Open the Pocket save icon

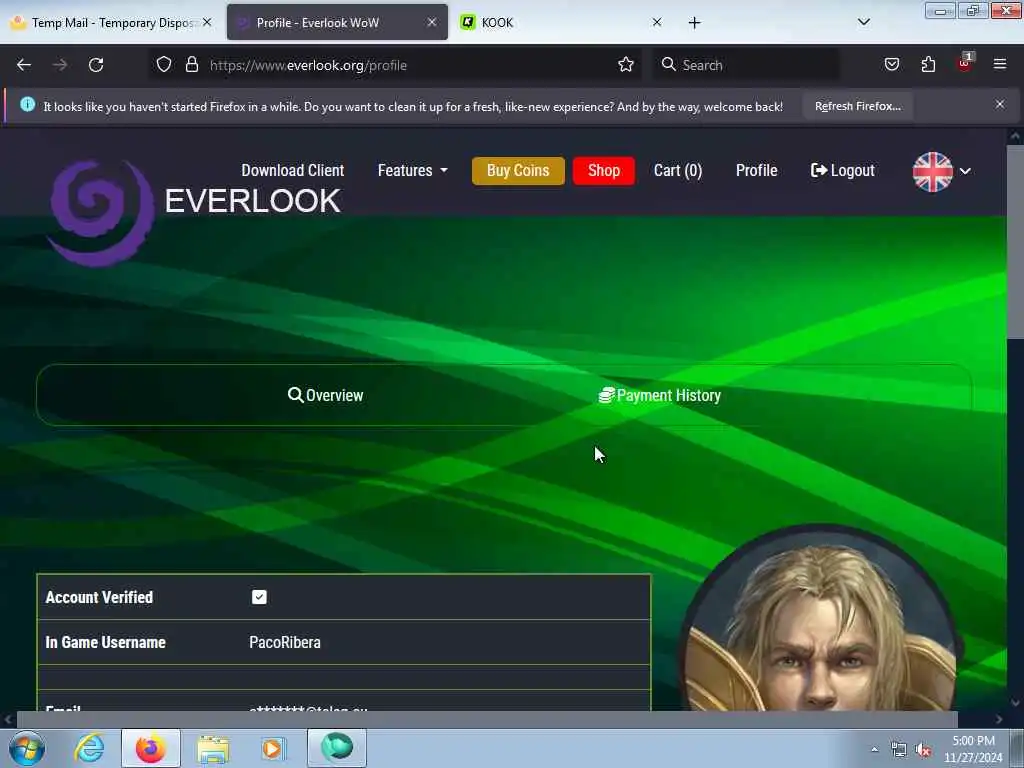[x=891, y=65]
